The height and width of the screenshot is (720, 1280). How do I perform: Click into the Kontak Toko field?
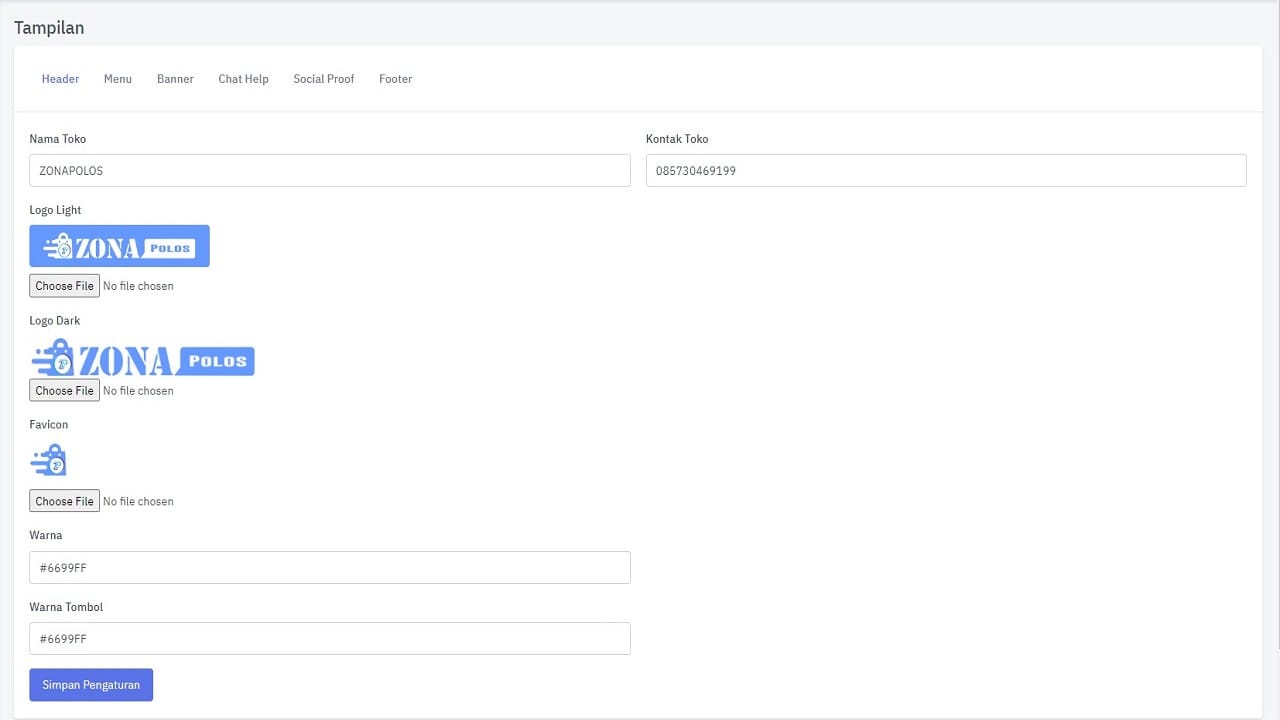945,171
